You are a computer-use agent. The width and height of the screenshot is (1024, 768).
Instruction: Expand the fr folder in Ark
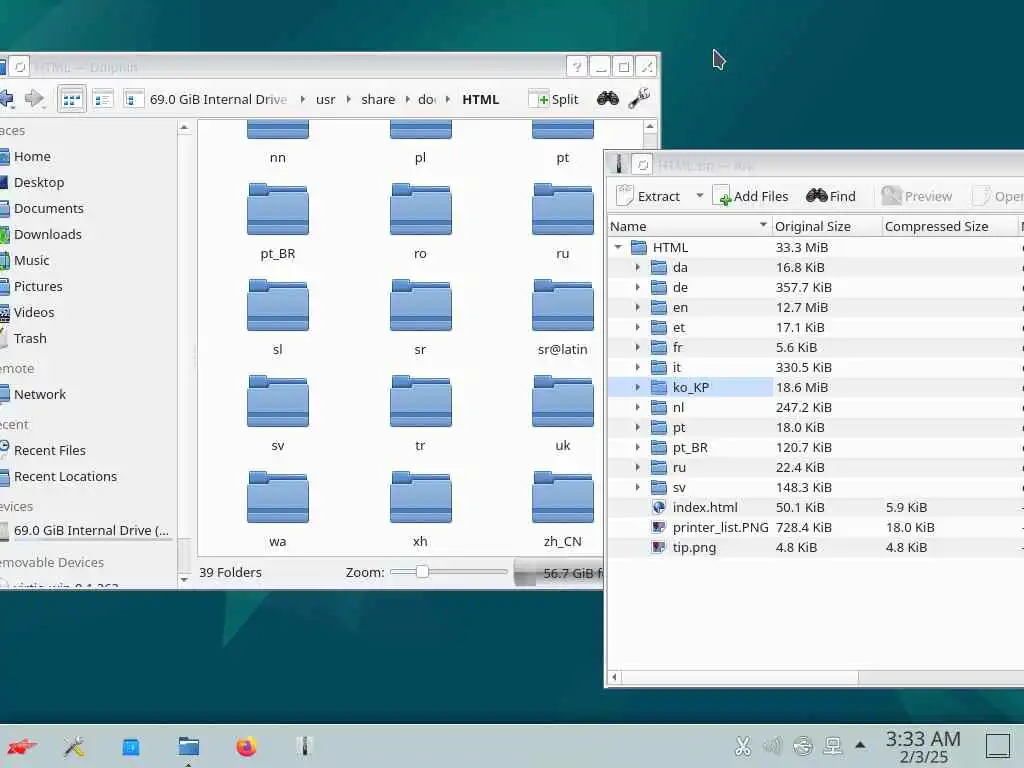(x=638, y=347)
